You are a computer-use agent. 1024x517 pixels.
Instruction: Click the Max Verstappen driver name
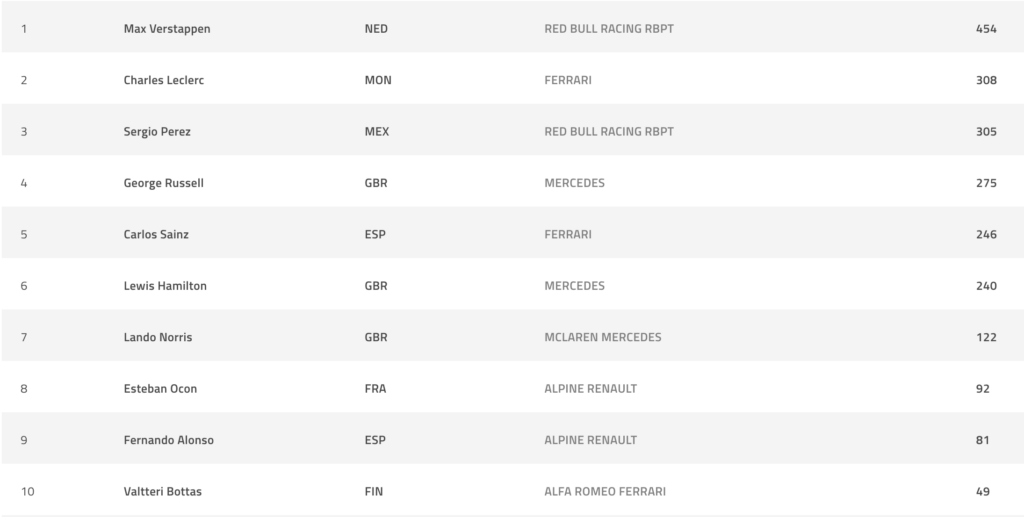point(167,29)
